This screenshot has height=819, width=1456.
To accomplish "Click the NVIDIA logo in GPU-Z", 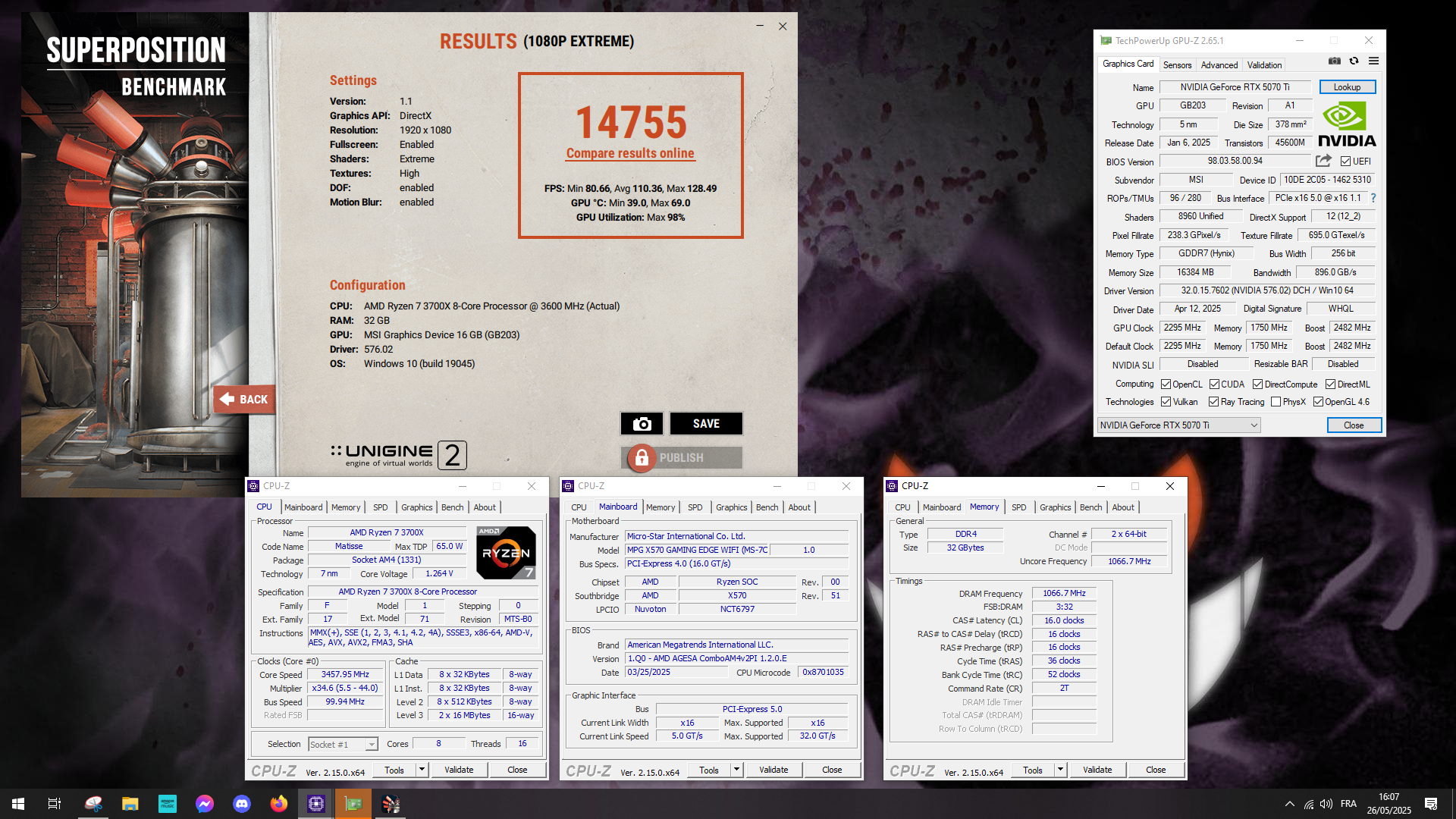I will (x=1347, y=125).
